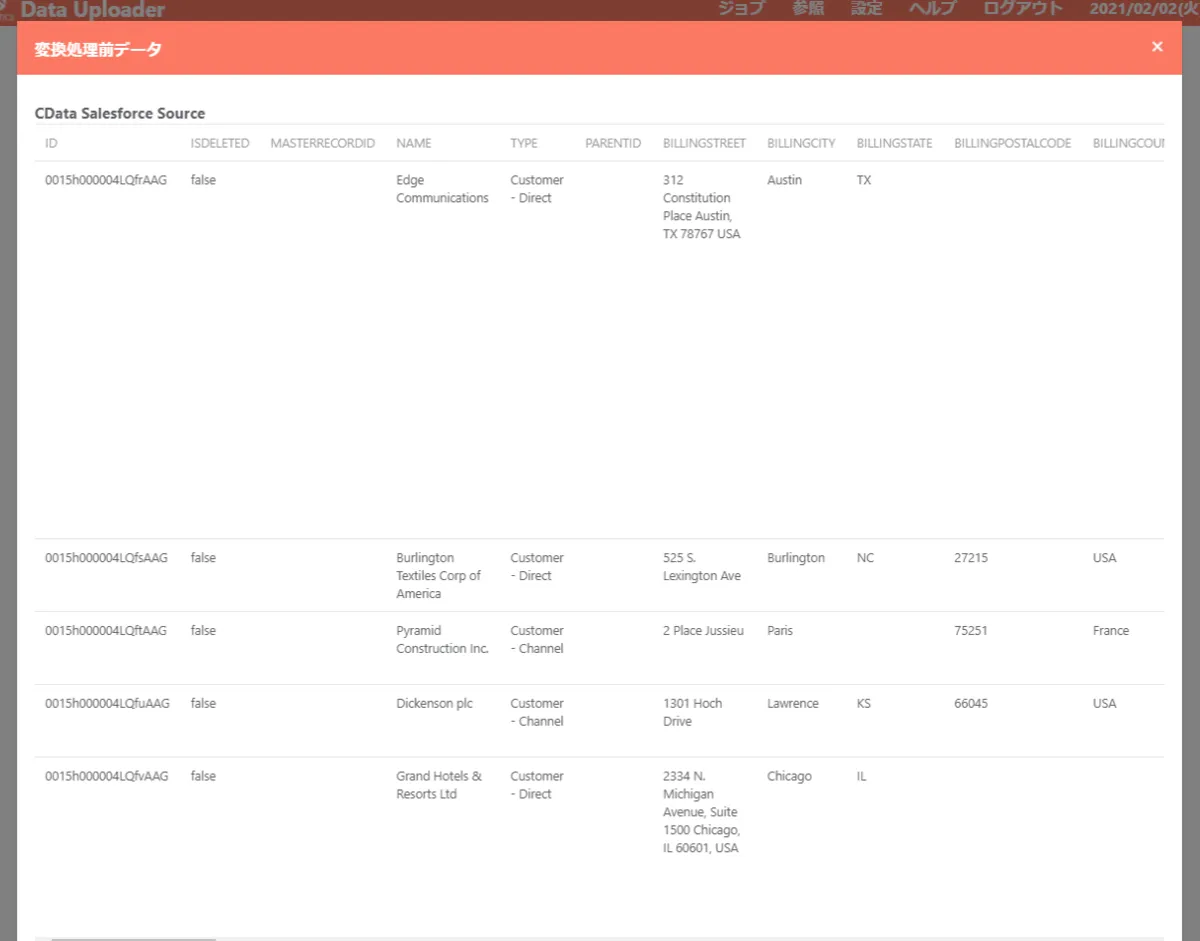
Task: Select the Burlington Textiles Corp of America cell
Action: 438,575
